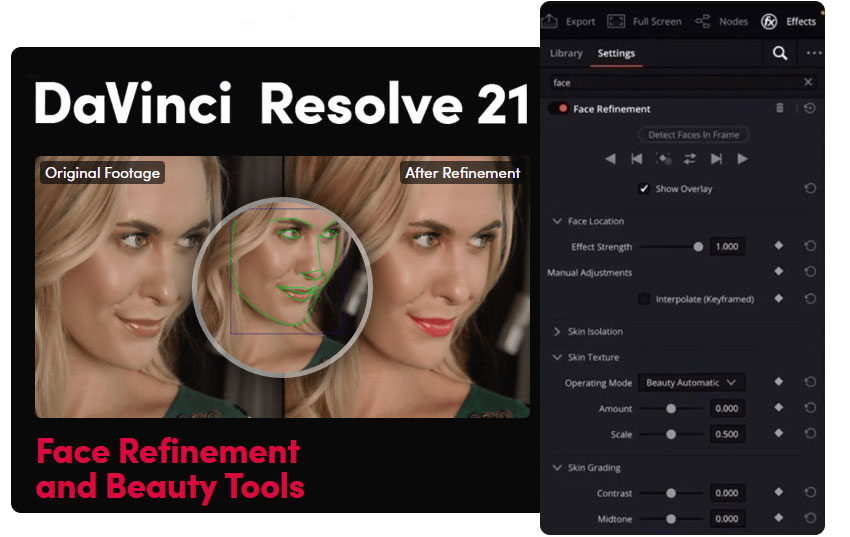Add keyframe for Effect Strength

coord(778,245)
